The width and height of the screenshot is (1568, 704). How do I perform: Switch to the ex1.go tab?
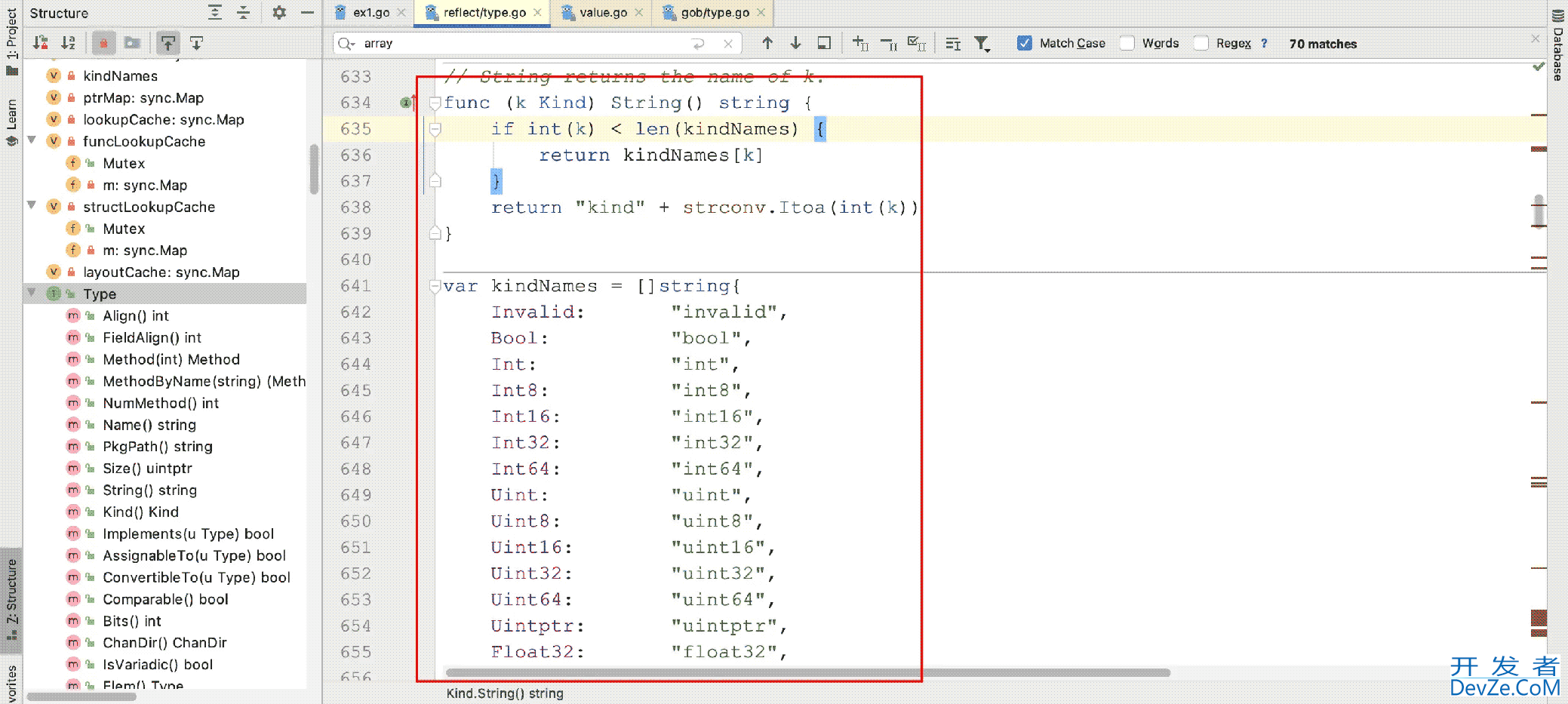[x=371, y=12]
